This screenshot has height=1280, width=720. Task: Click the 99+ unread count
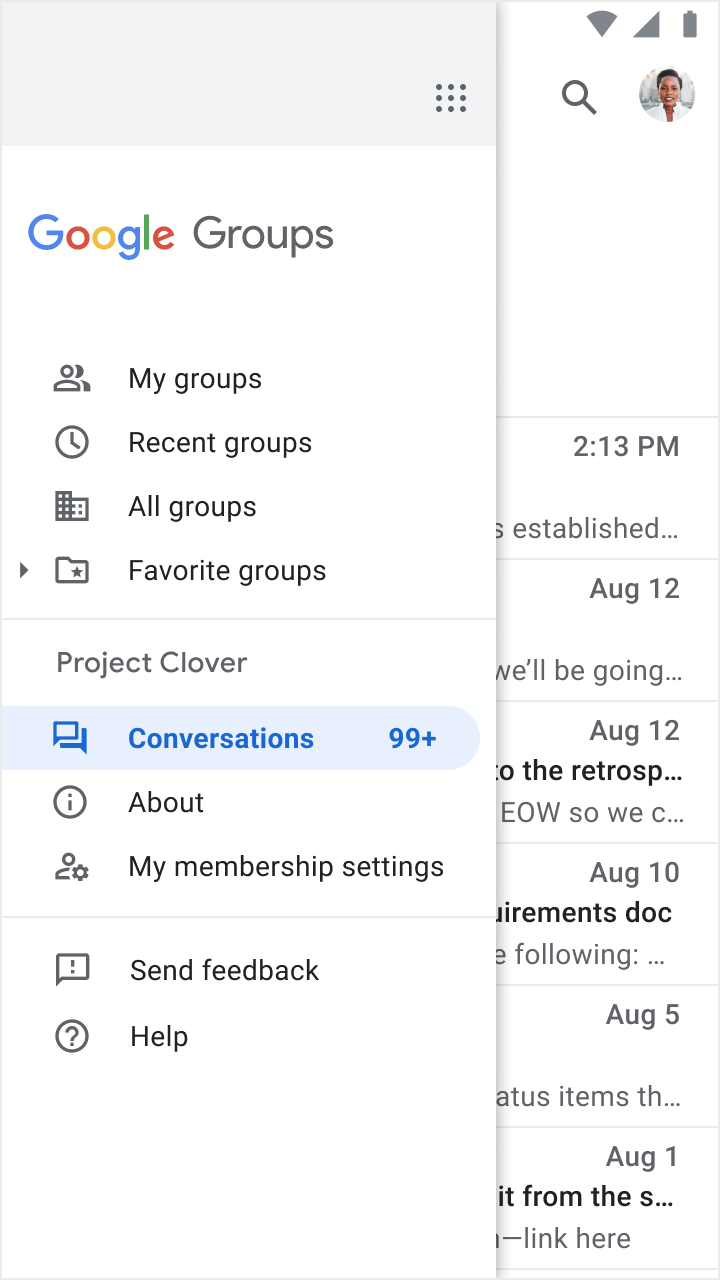coord(413,738)
